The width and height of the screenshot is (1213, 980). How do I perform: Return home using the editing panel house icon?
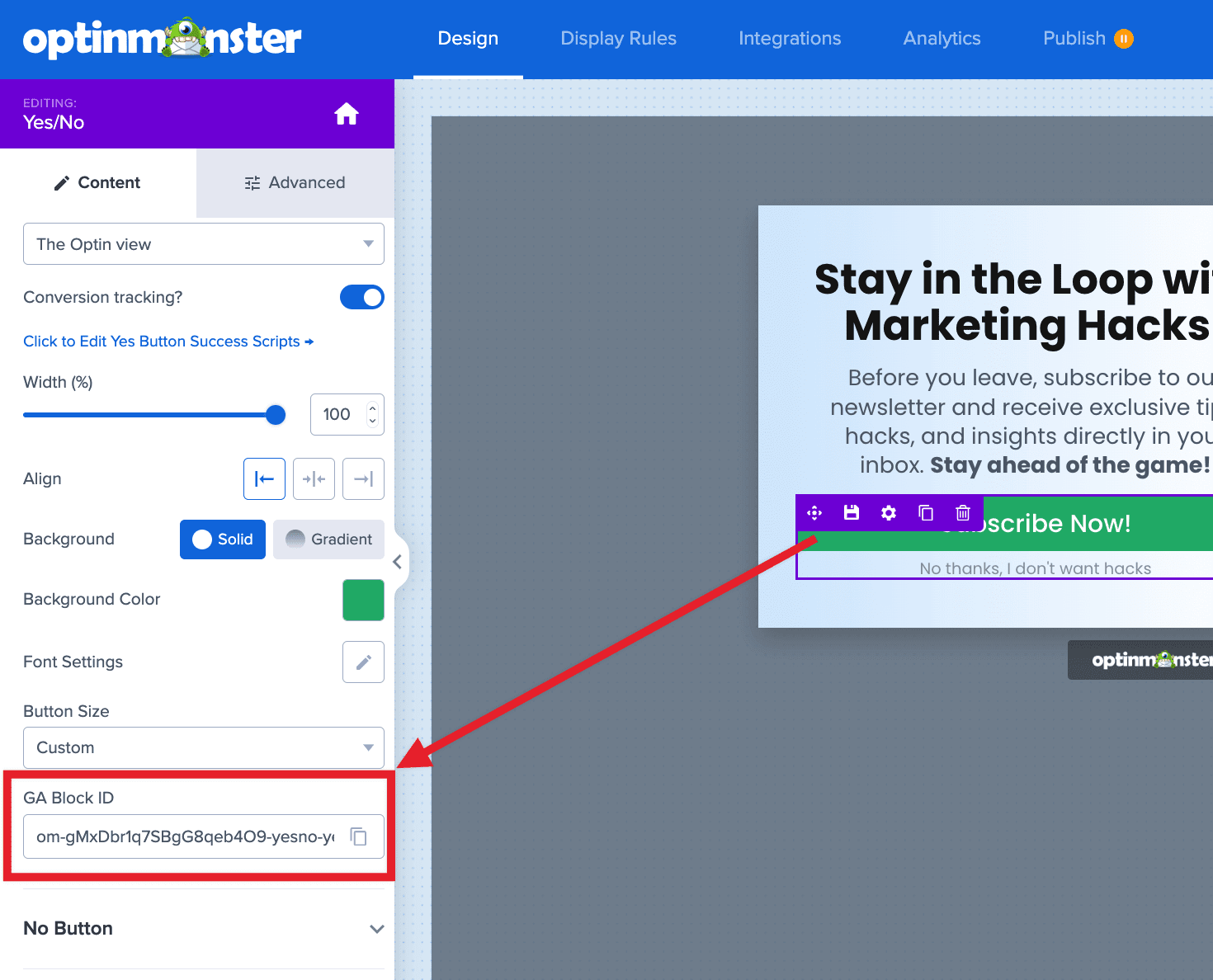[x=346, y=113]
